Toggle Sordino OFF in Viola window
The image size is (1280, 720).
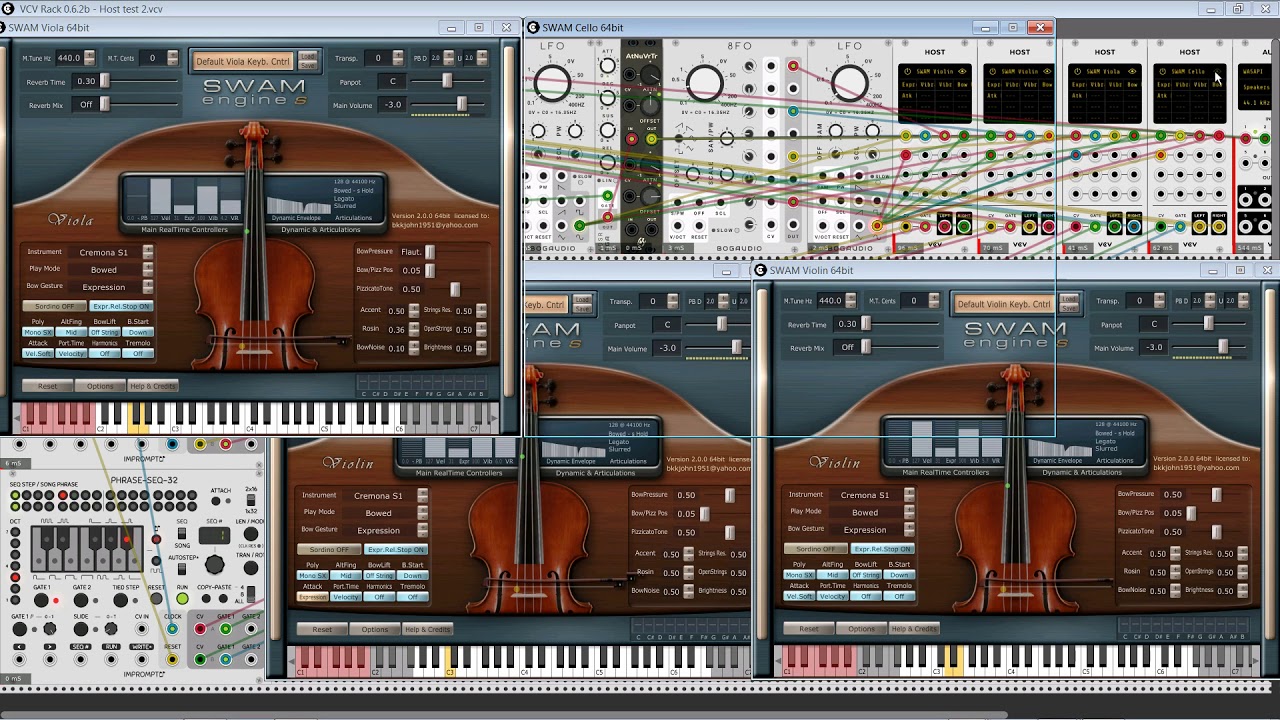coord(54,306)
